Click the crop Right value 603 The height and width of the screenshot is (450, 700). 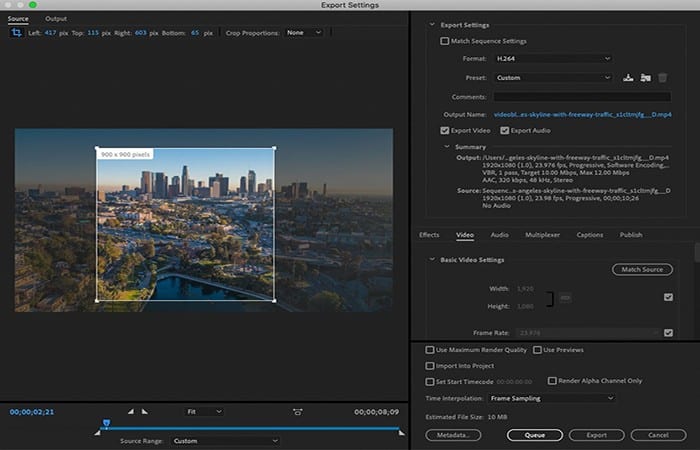141,33
